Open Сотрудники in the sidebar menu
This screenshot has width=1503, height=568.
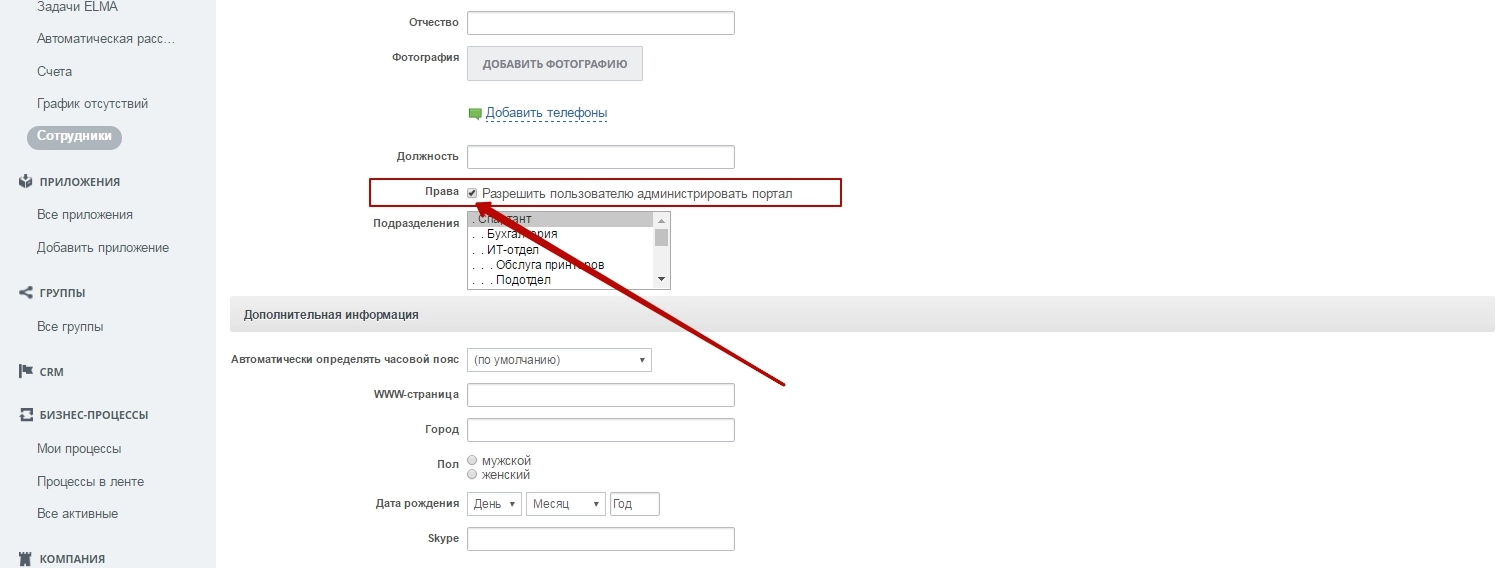click(74, 137)
